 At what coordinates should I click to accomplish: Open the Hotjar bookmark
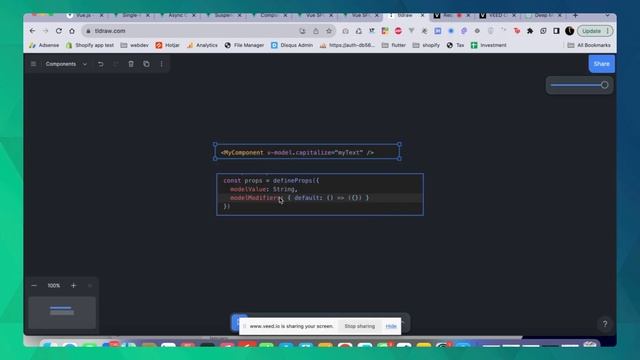point(167,45)
